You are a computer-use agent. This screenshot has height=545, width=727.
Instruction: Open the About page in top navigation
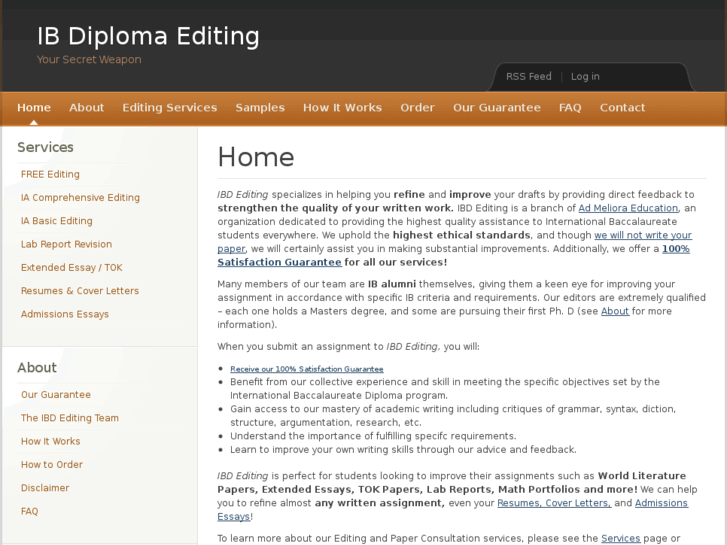(87, 108)
